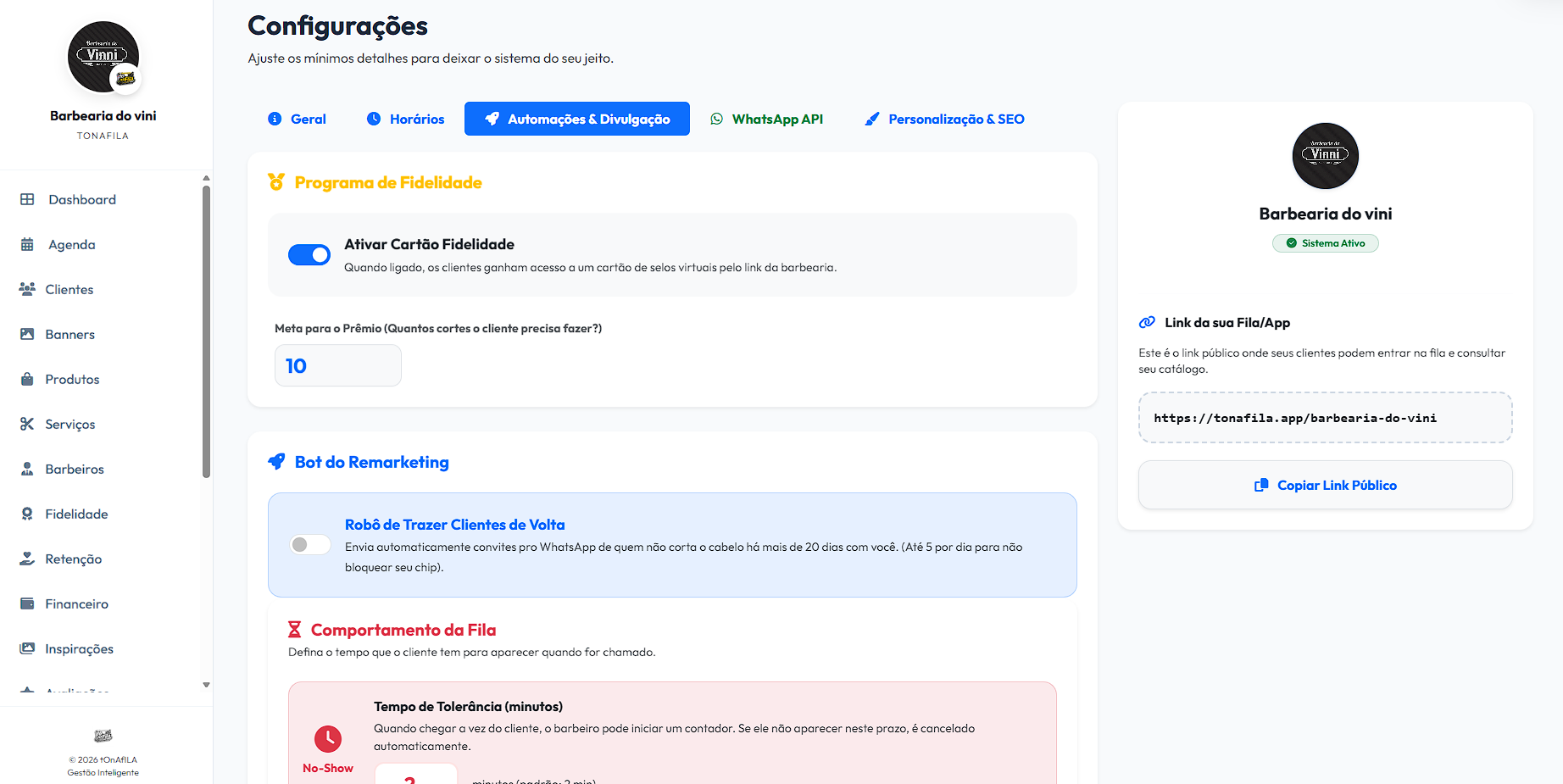
Task: Open Dashboard from the sidebar icon
Action: pos(27,199)
